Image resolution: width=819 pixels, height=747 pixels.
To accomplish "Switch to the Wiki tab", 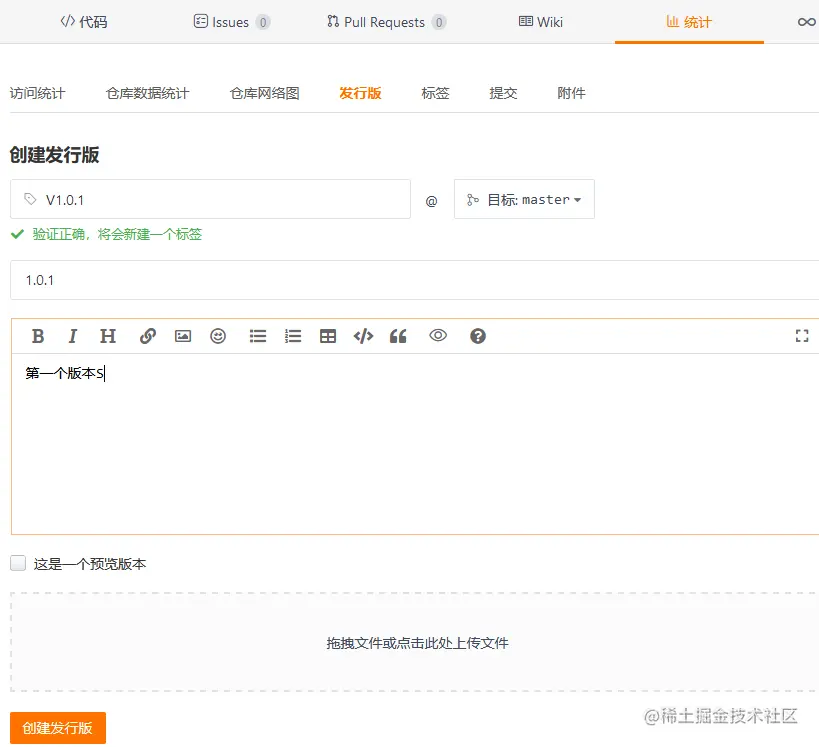I will click(x=540, y=21).
